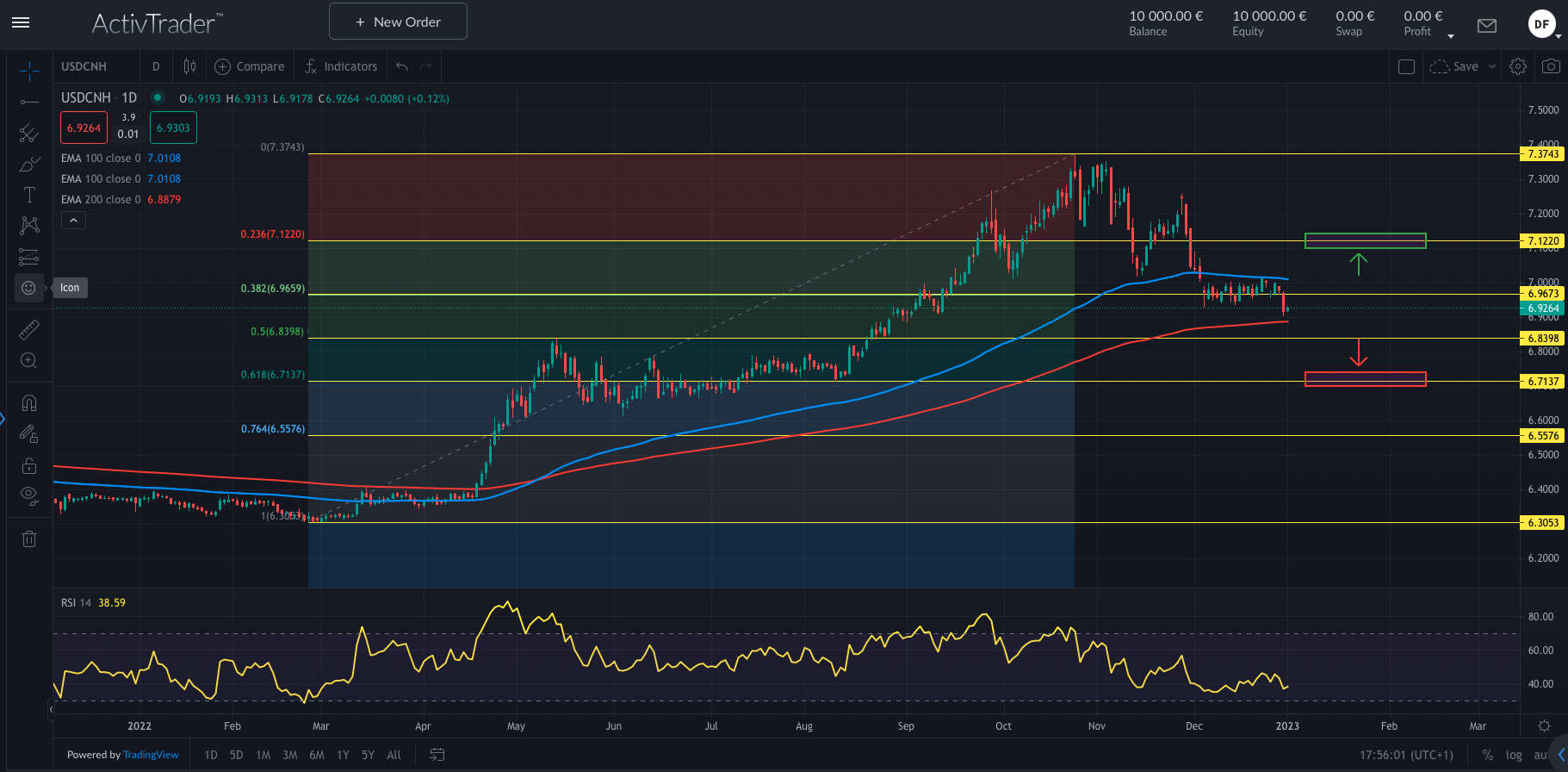The height and width of the screenshot is (772, 1568).
Task: Click the trash icon to remove drawings
Action: [x=28, y=539]
